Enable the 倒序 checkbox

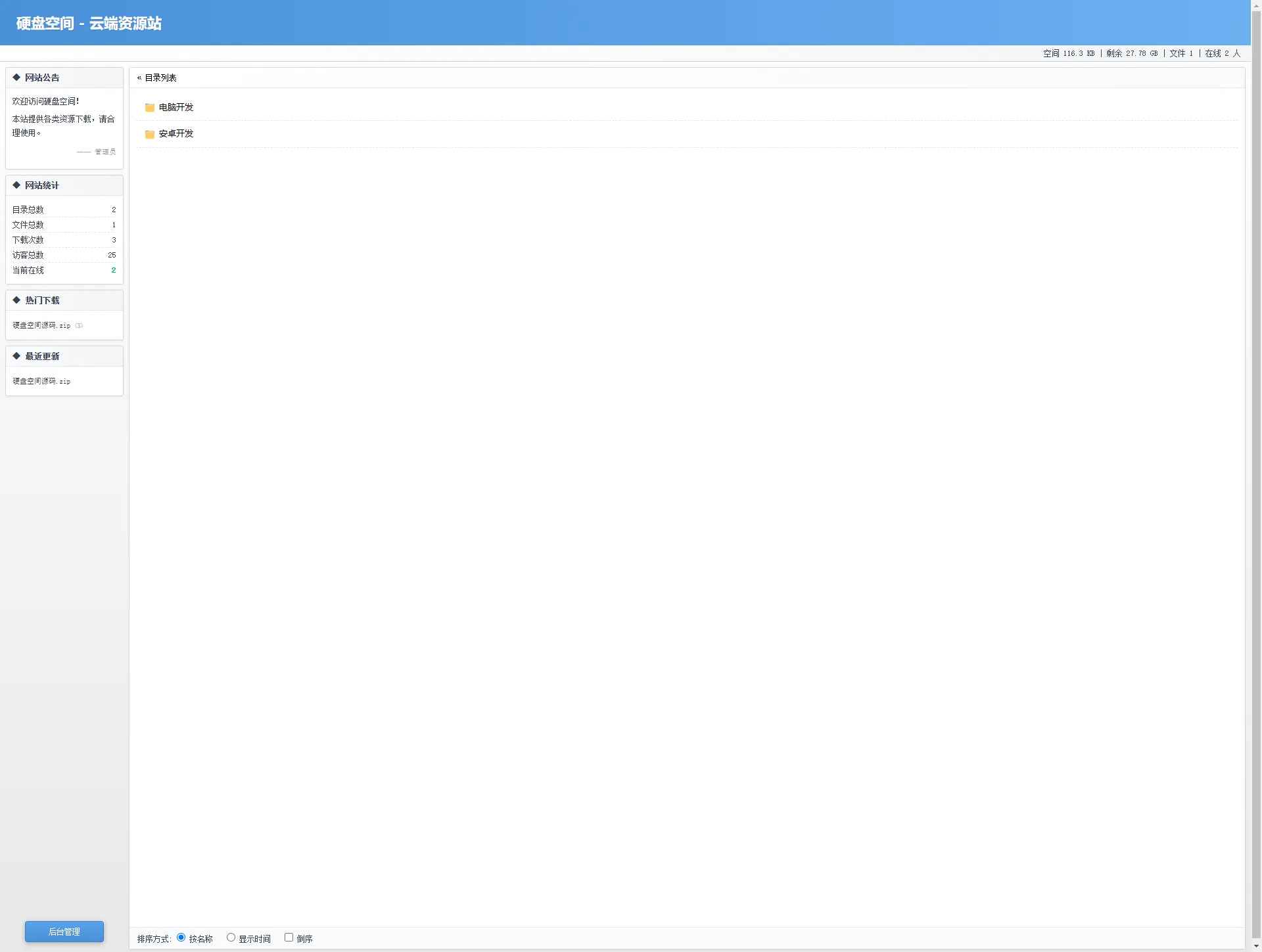point(289,938)
